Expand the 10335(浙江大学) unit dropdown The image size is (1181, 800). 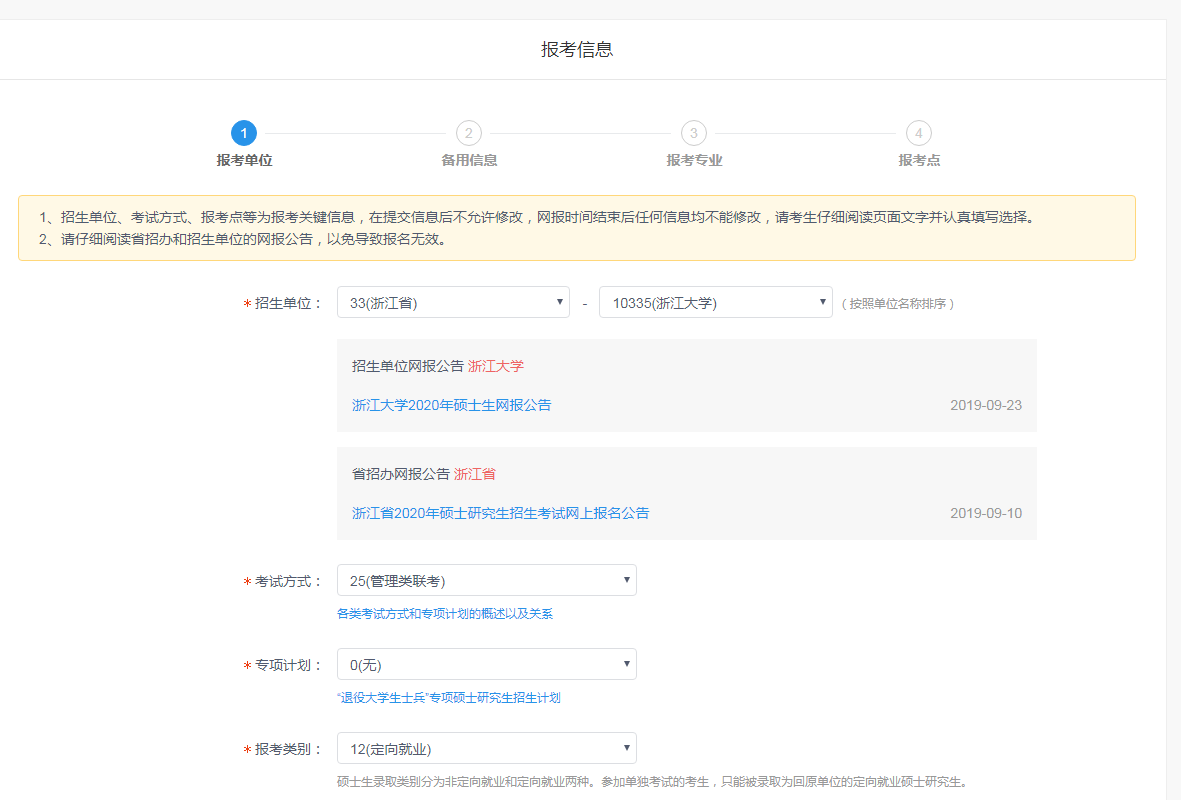click(x=715, y=301)
